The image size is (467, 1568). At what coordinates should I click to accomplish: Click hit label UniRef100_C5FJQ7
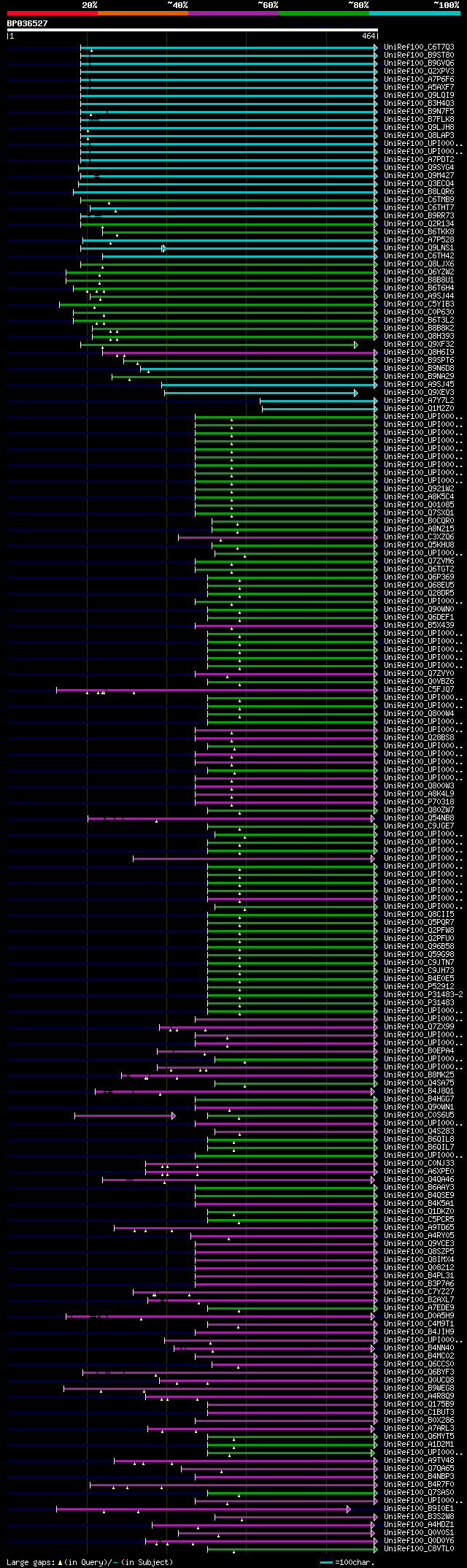click(419, 690)
